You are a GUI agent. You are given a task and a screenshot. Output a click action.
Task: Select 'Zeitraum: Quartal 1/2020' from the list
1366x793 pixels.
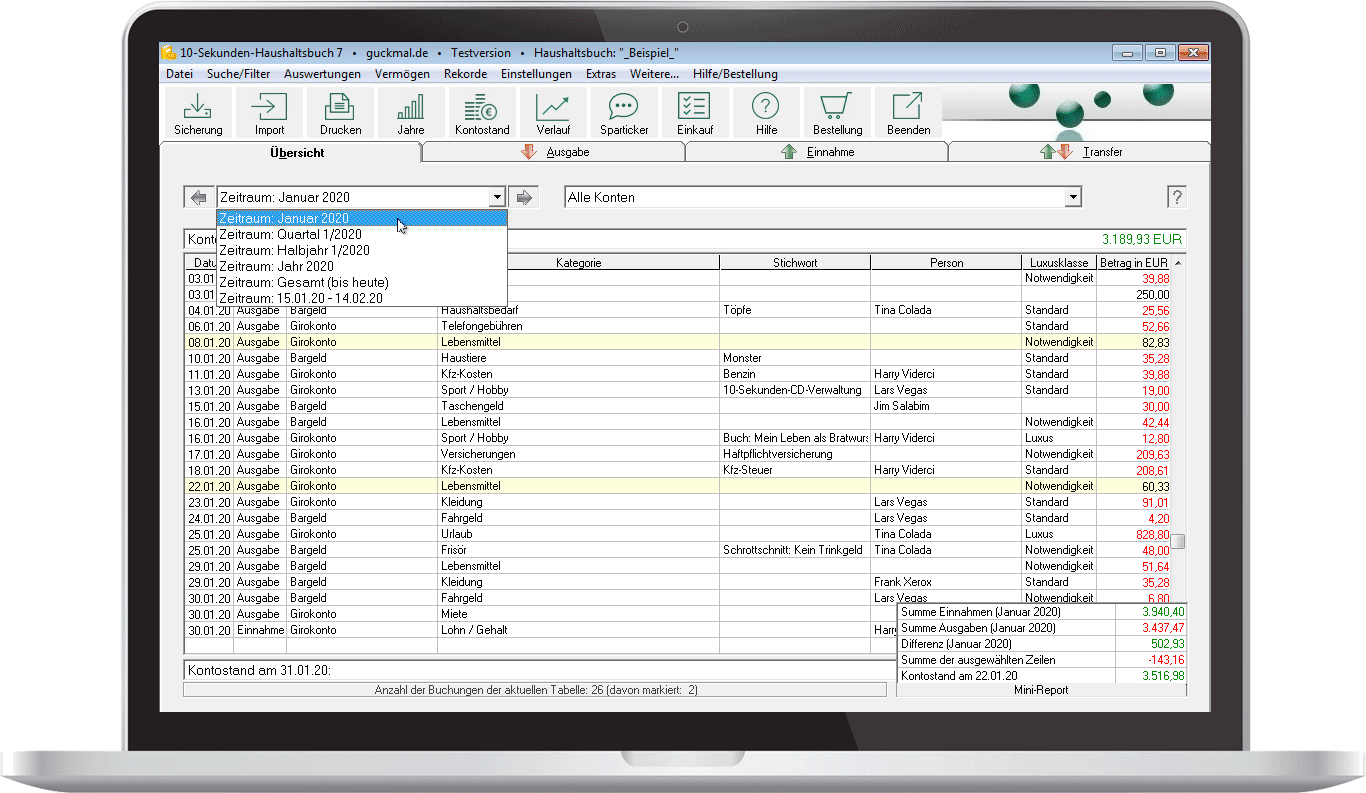pos(290,234)
